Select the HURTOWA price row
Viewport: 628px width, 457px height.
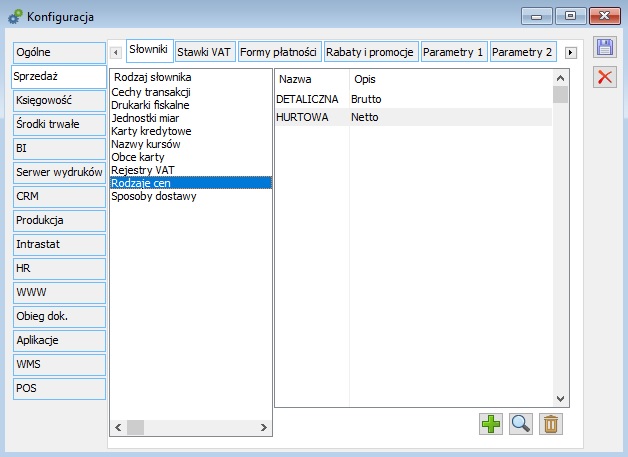[x=414, y=117]
